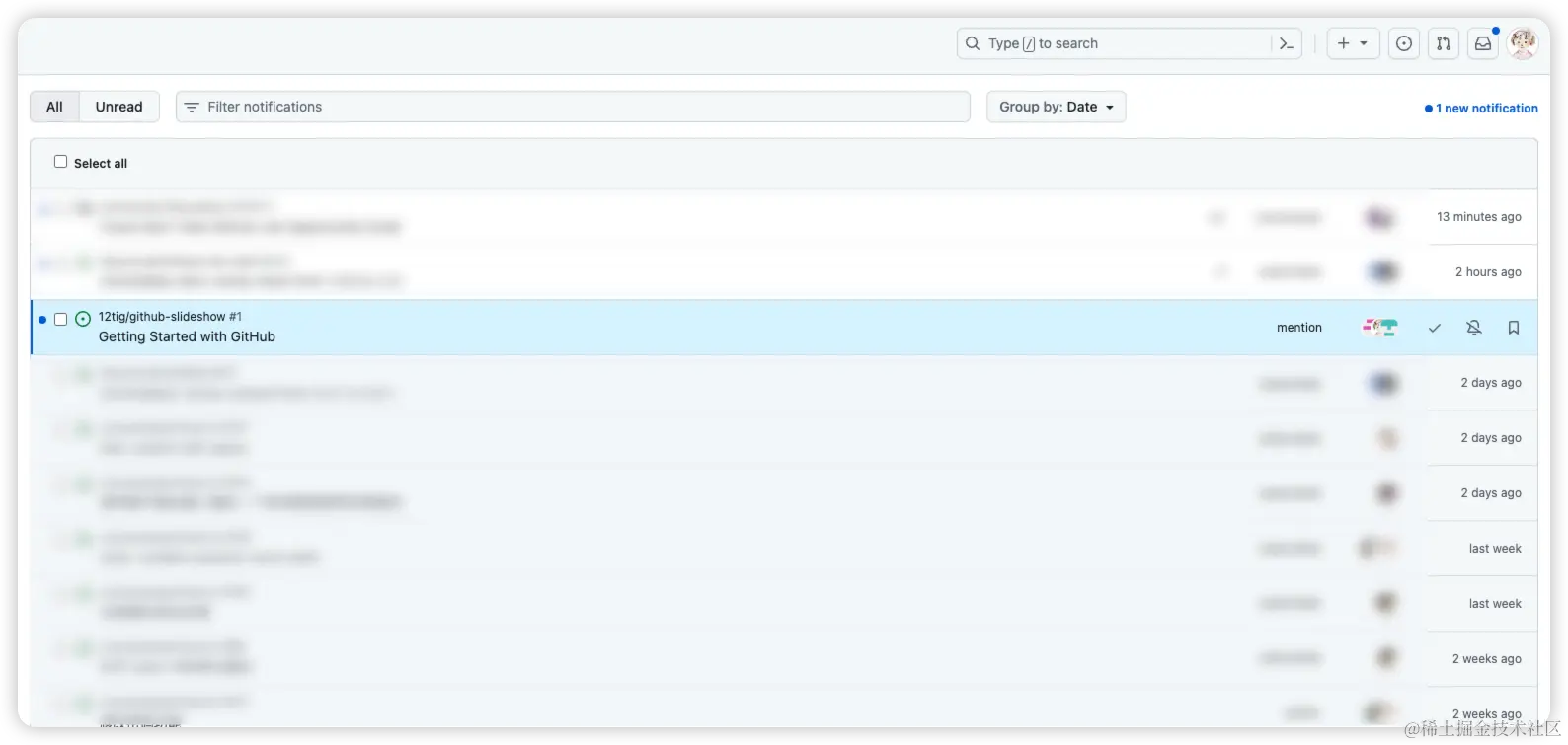Switch to the Unread notifications tab
This screenshot has height=745, width=1568.
tap(119, 107)
